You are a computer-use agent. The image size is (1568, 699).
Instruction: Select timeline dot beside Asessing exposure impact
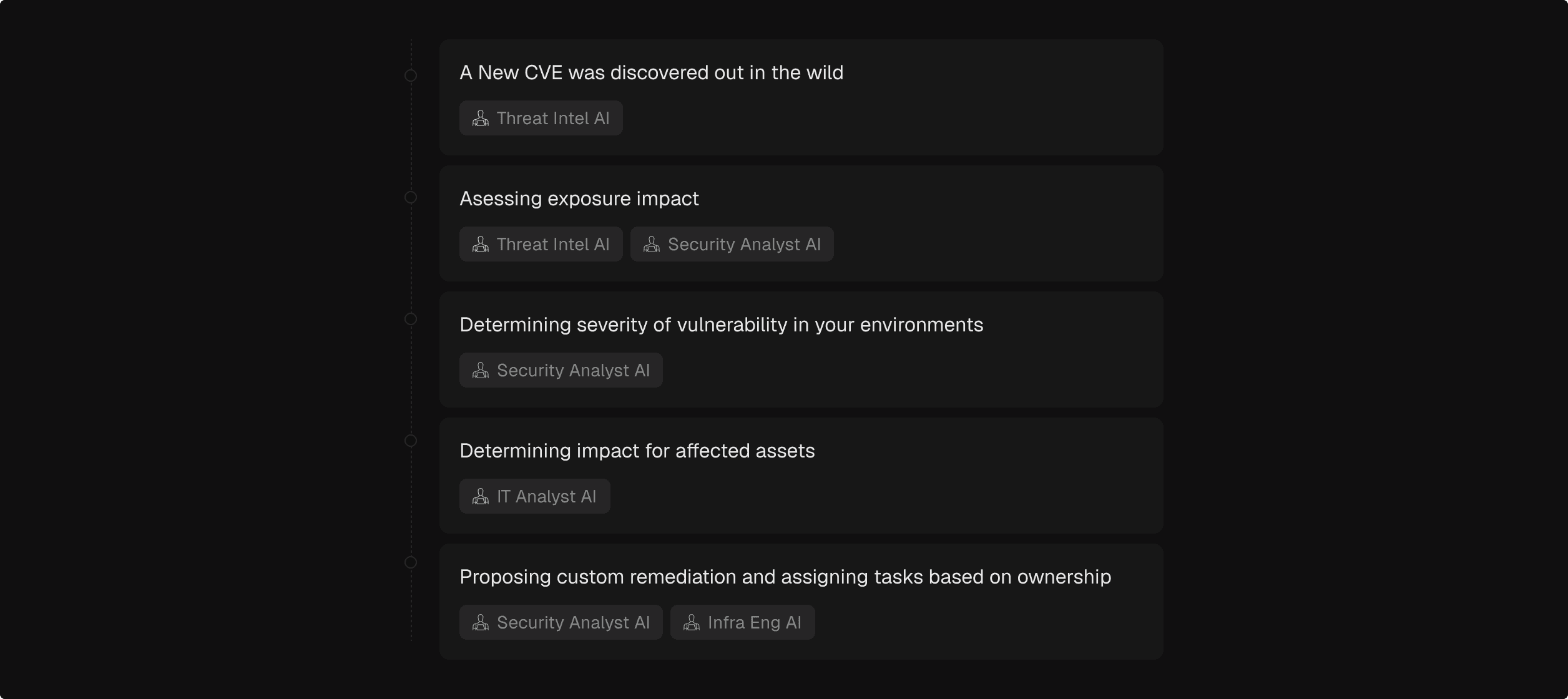pyautogui.click(x=411, y=197)
